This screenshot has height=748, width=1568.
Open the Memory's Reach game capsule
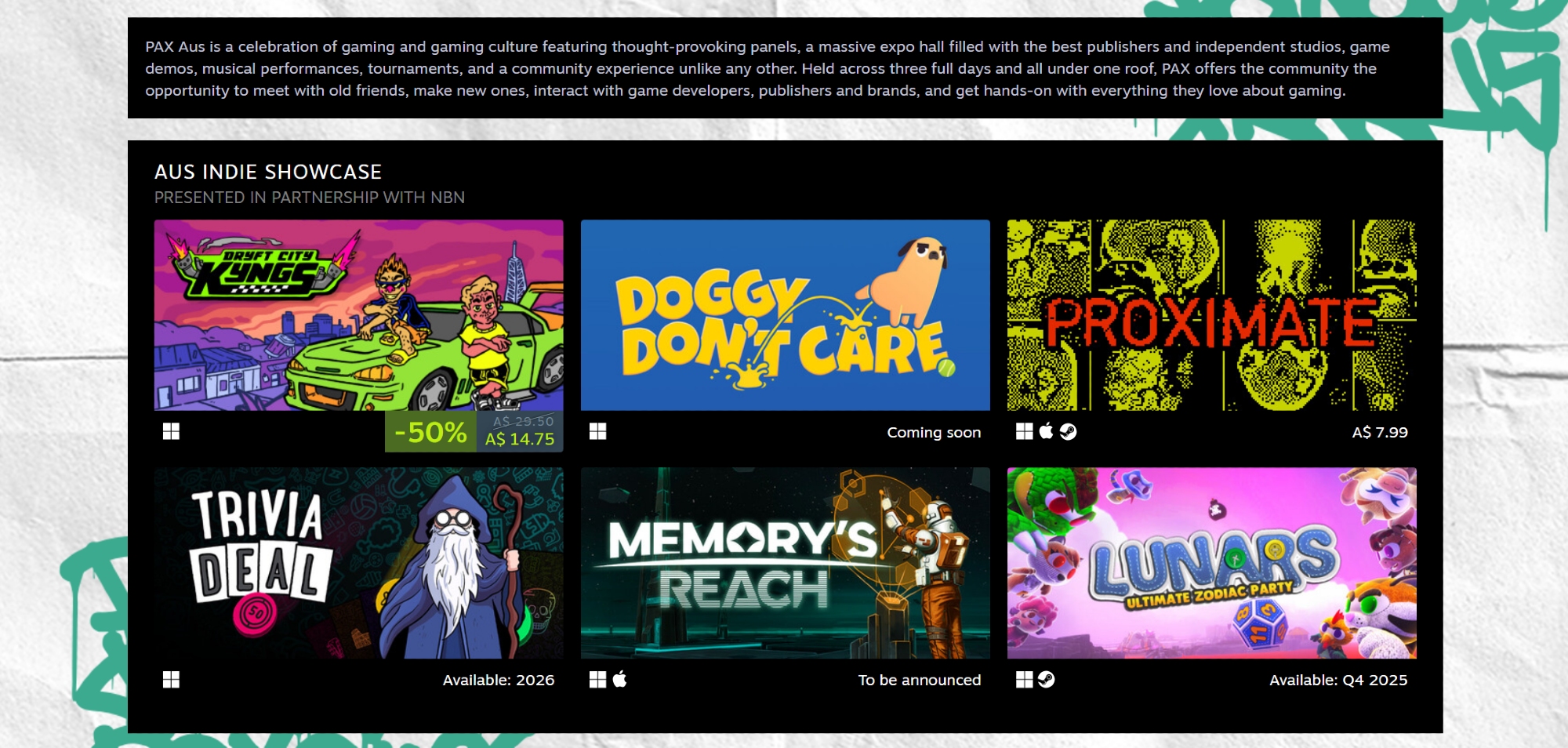tap(785, 563)
